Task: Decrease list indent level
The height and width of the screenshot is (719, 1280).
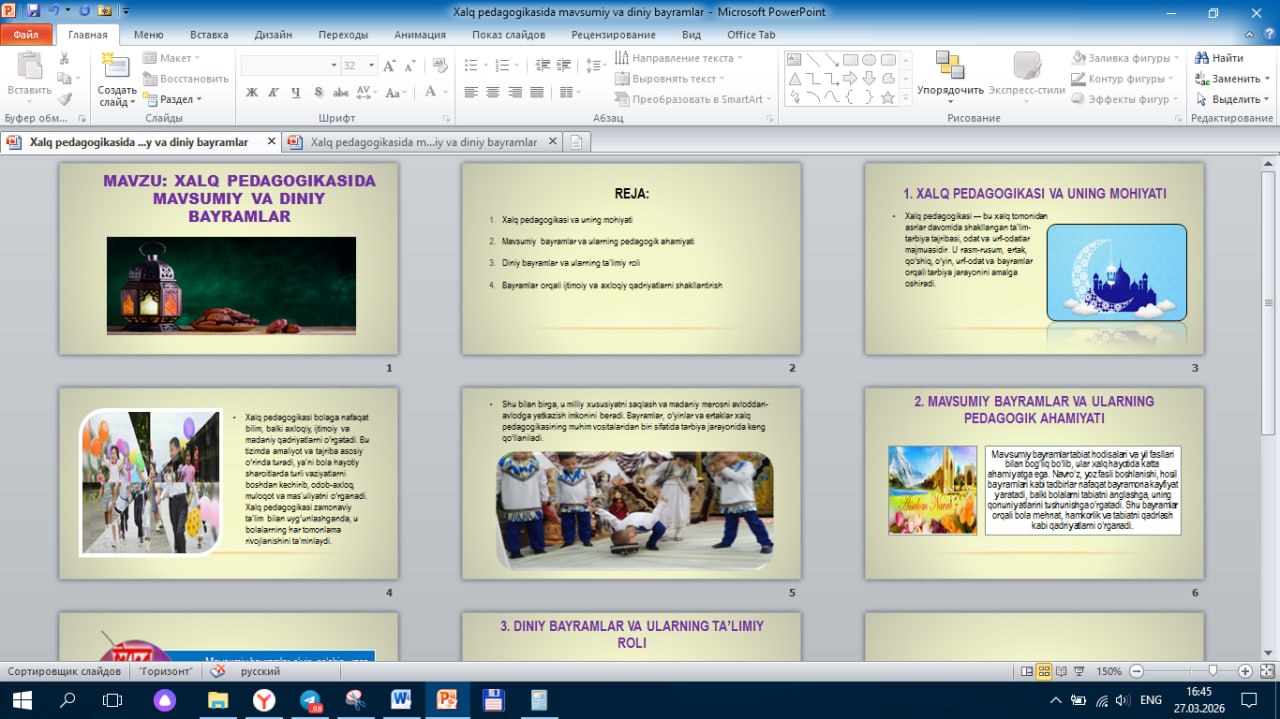Action: click(542, 66)
